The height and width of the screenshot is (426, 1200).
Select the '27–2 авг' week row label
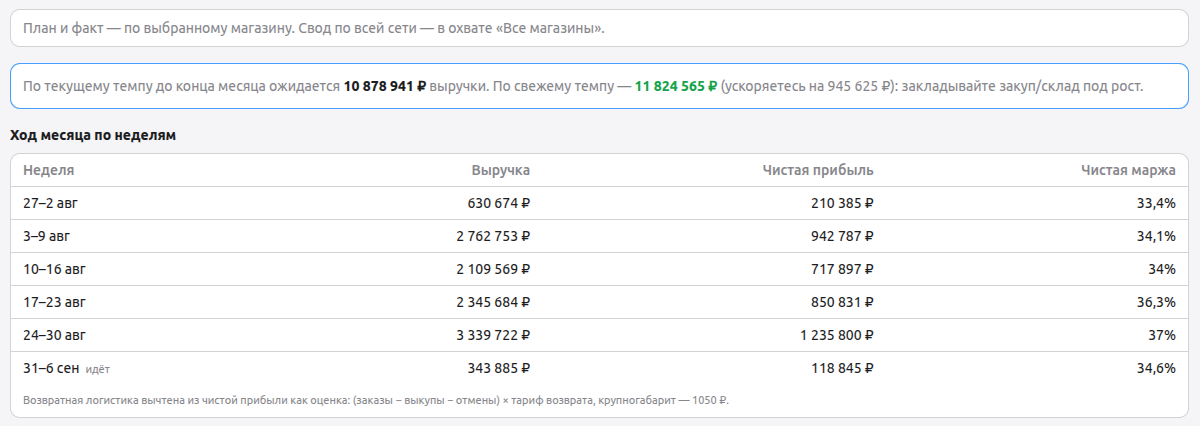[x=50, y=203]
